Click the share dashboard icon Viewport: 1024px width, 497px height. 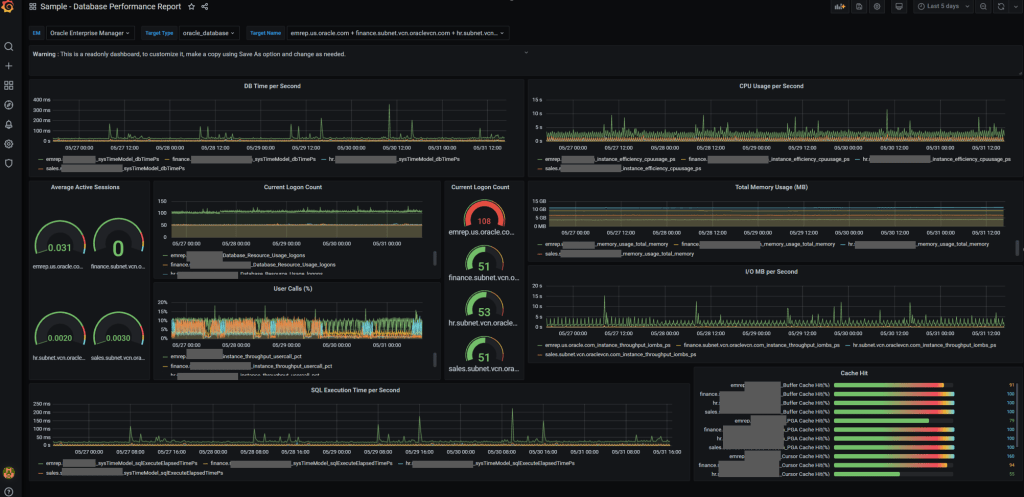coord(205,7)
